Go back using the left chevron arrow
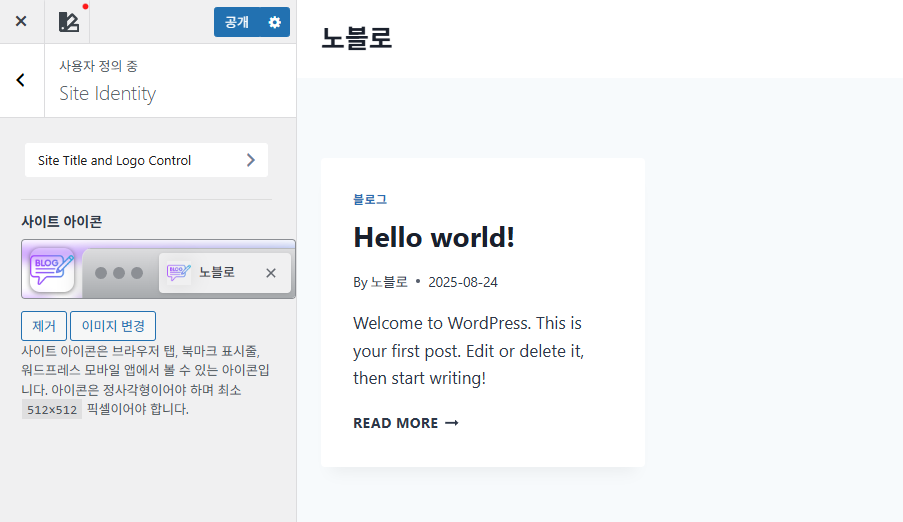Screen dimensions: 903x522 pos(21,81)
